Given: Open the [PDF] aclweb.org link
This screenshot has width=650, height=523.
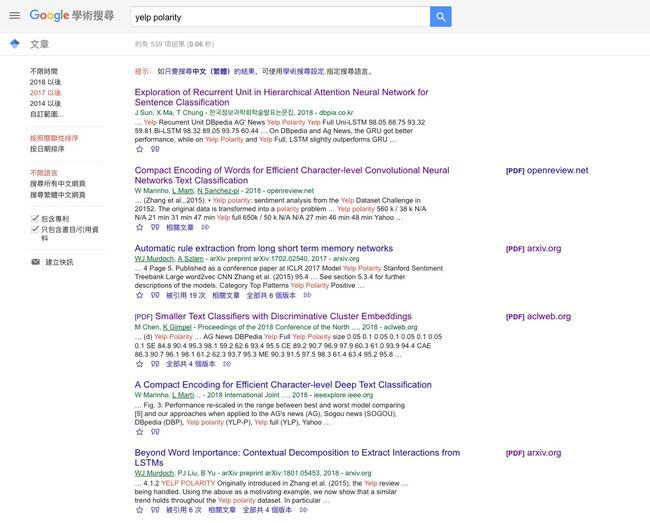Looking at the screenshot, I should pos(538,317).
